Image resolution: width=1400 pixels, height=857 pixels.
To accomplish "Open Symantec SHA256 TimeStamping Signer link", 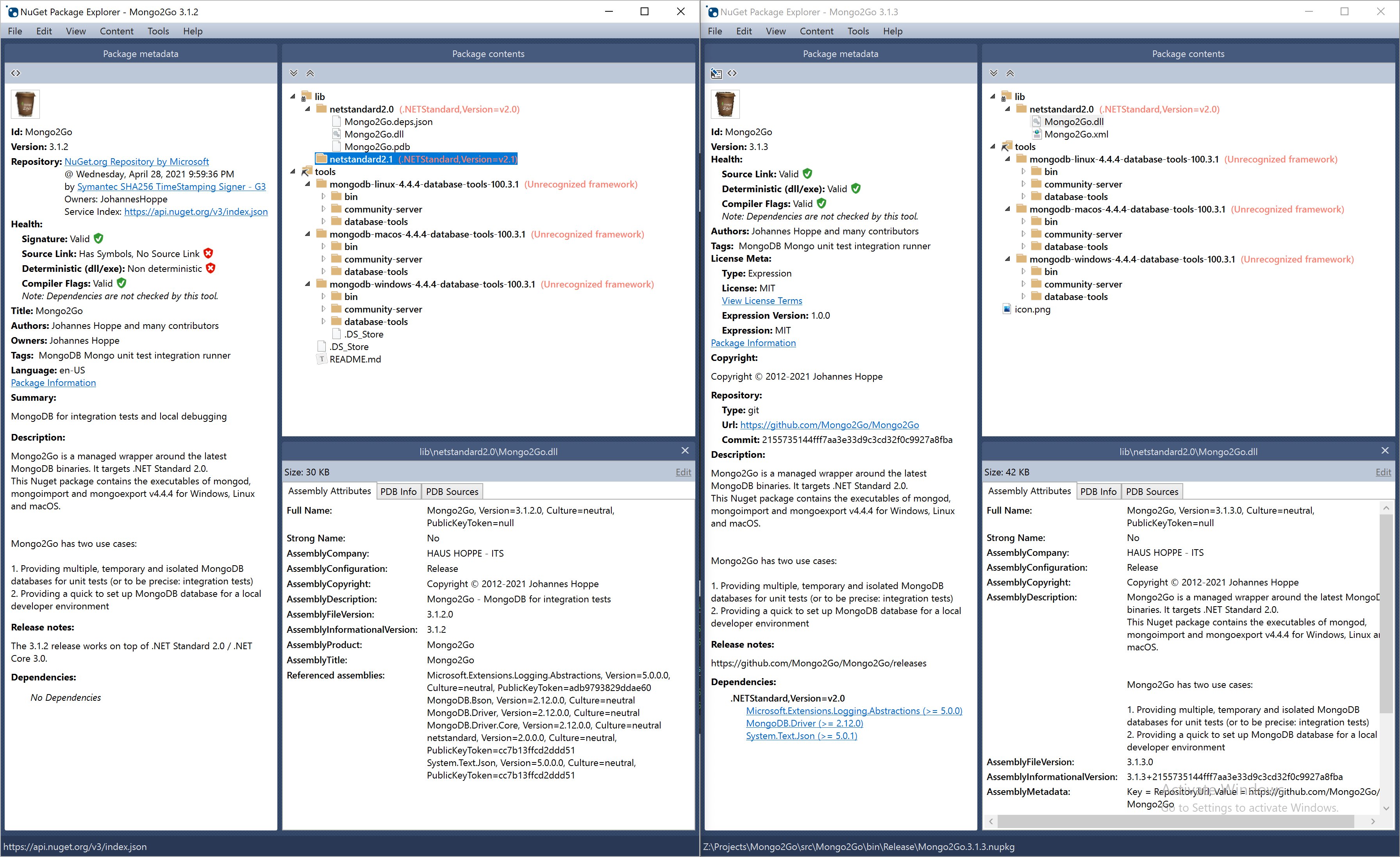I will coord(171,186).
